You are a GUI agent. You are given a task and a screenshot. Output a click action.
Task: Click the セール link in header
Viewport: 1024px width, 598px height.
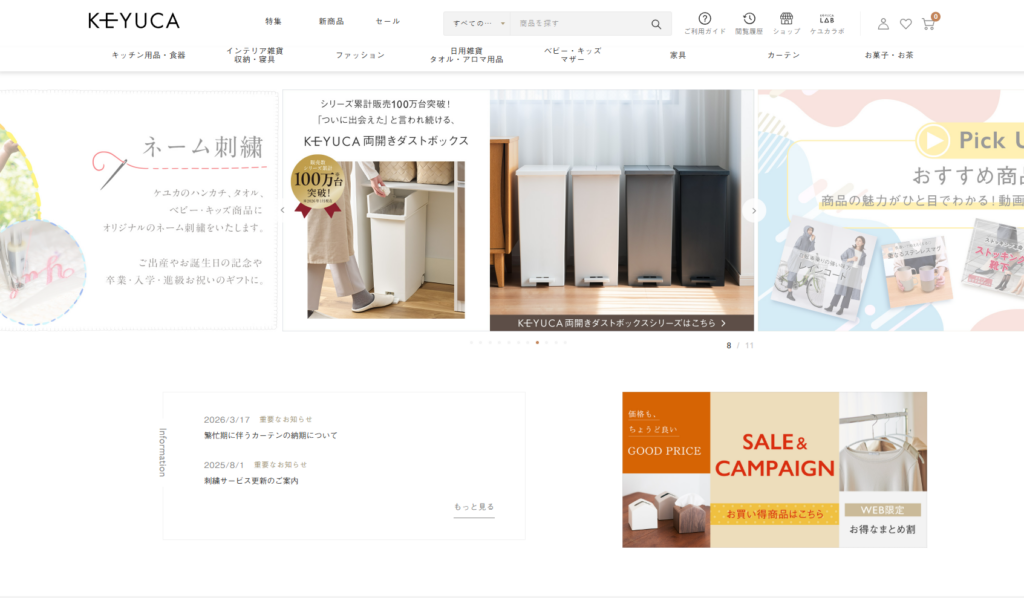(x=387, y=21)
